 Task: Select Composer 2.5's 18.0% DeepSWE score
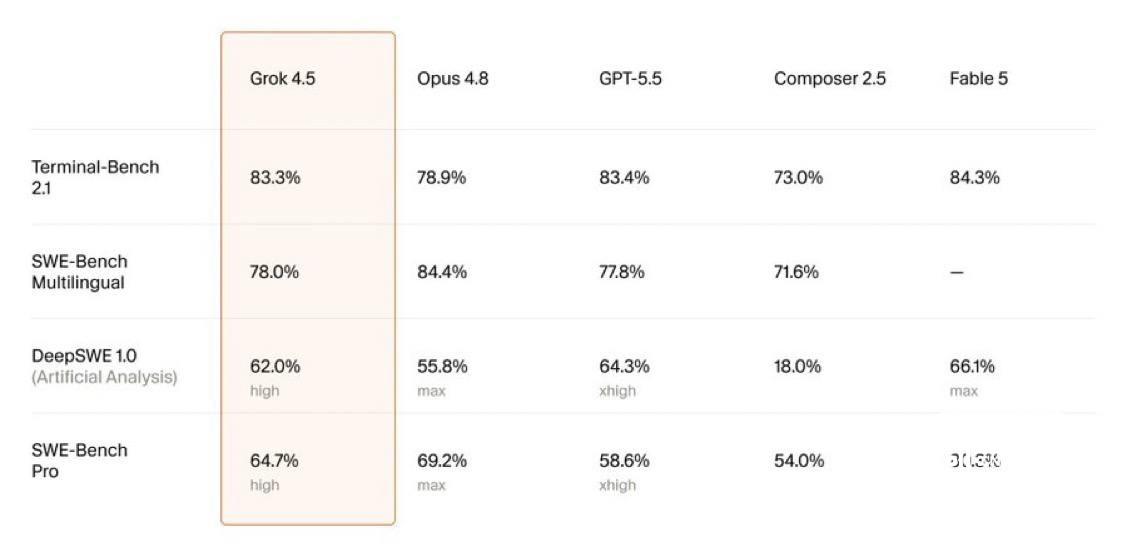pos(797,367)
